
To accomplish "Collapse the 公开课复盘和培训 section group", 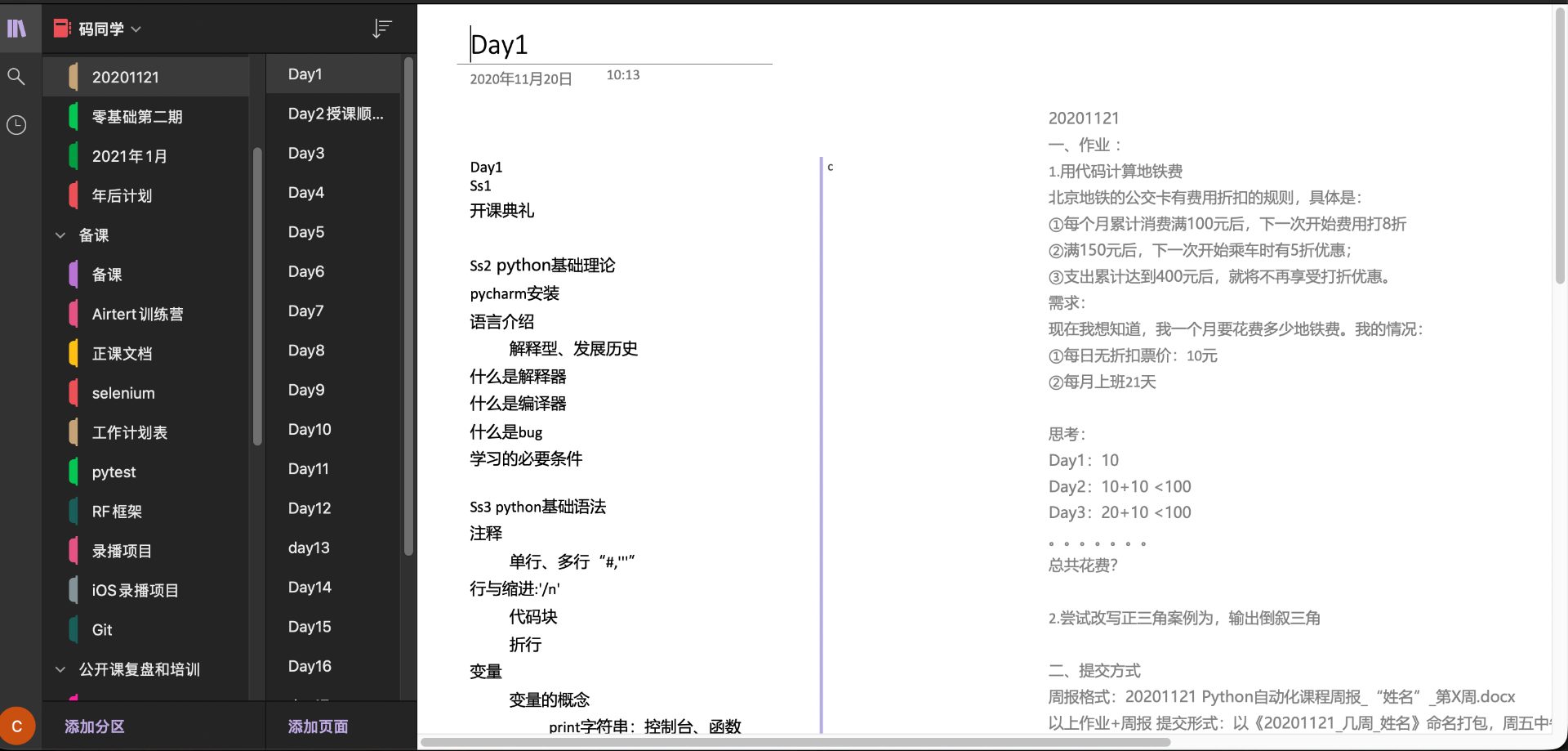I will (x=60, y=669).
